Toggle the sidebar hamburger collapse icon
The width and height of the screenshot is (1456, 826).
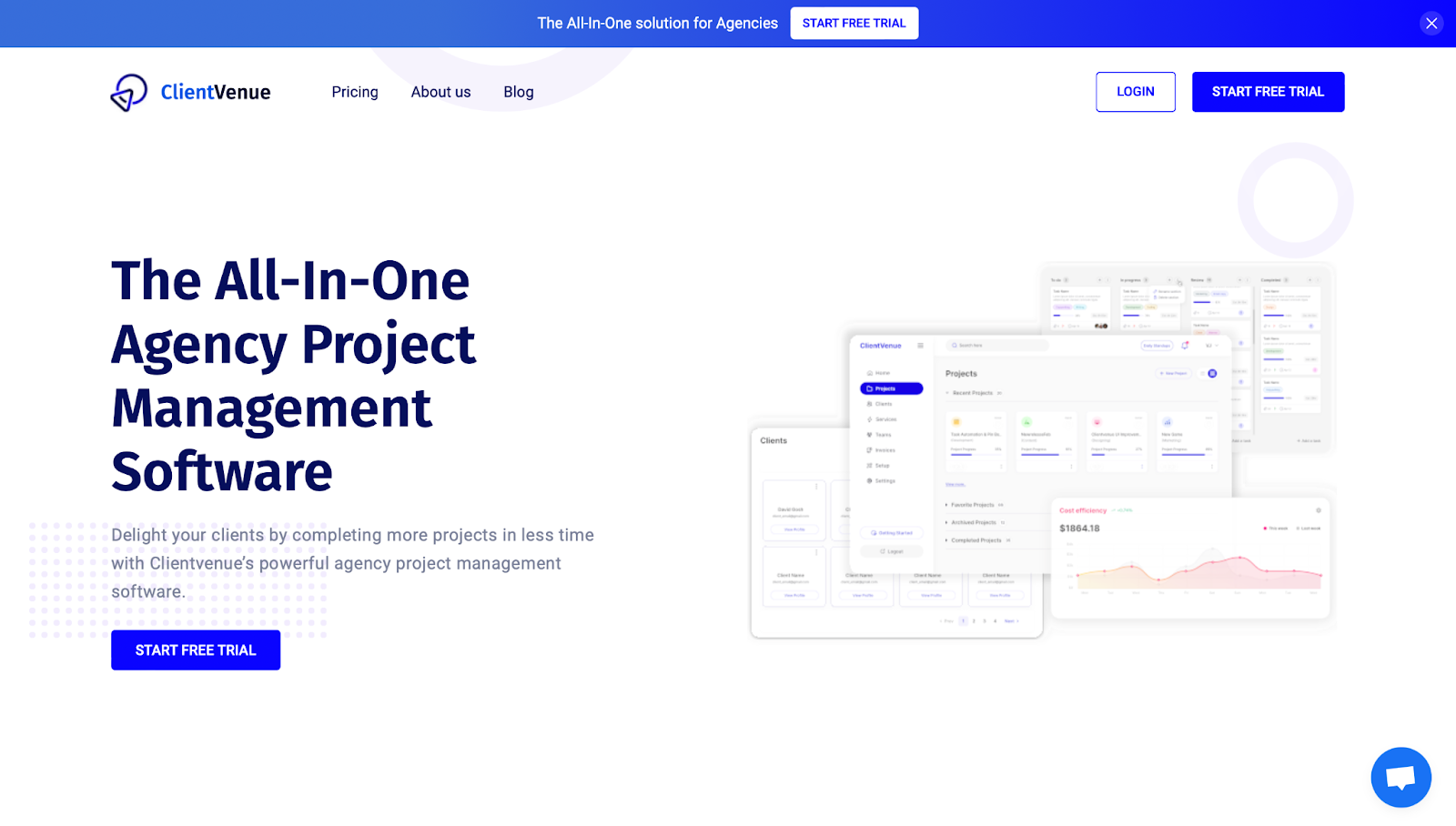(919, 346)
